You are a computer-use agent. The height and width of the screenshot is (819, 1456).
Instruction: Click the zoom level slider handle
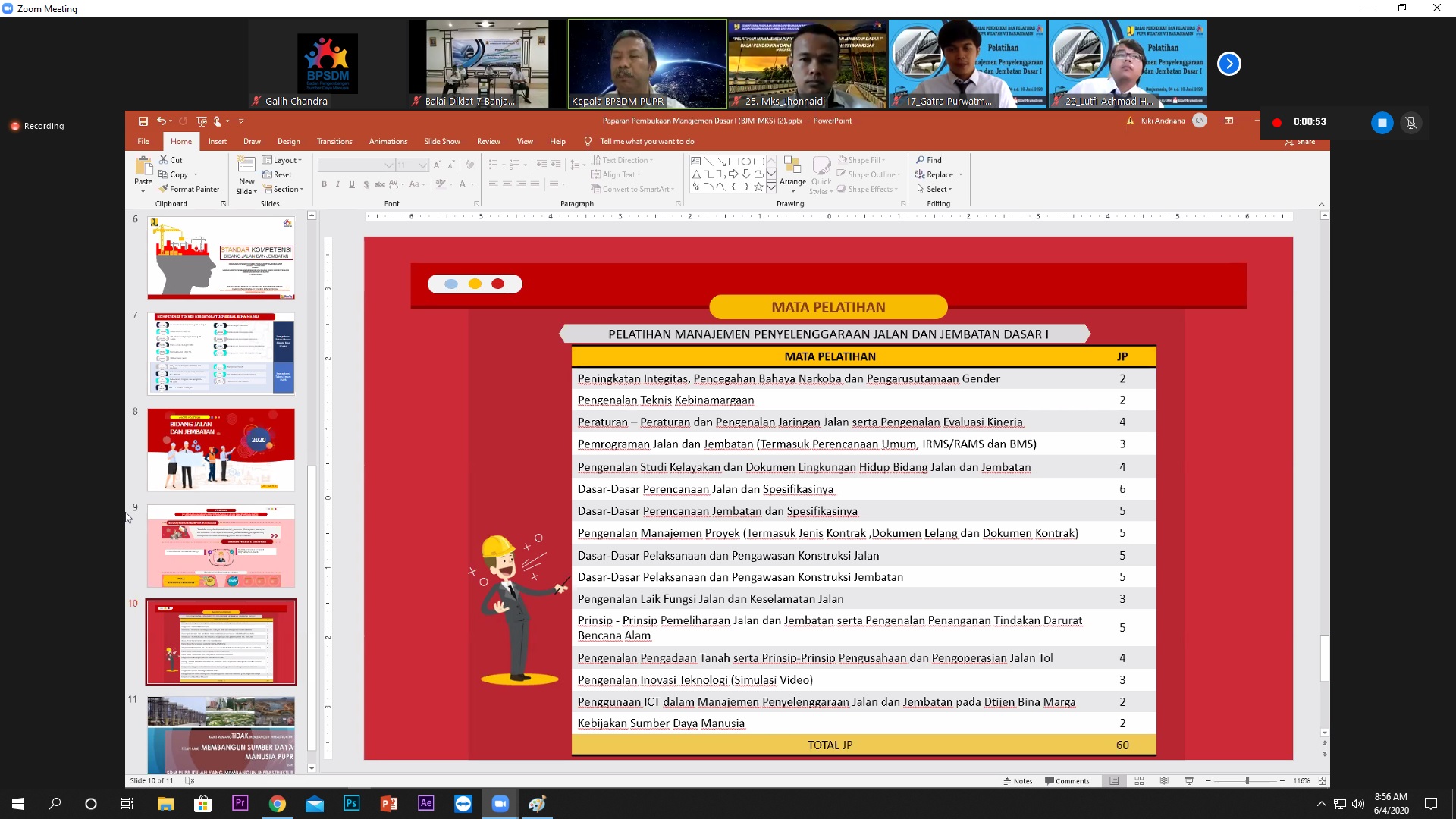pos(1247,780)
